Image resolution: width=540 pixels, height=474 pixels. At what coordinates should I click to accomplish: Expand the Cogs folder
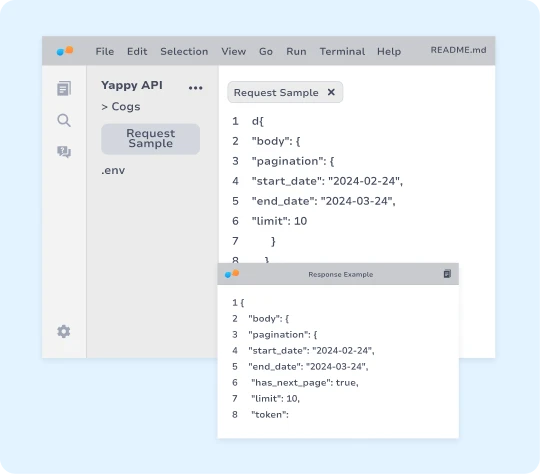(x=121, y=106)
